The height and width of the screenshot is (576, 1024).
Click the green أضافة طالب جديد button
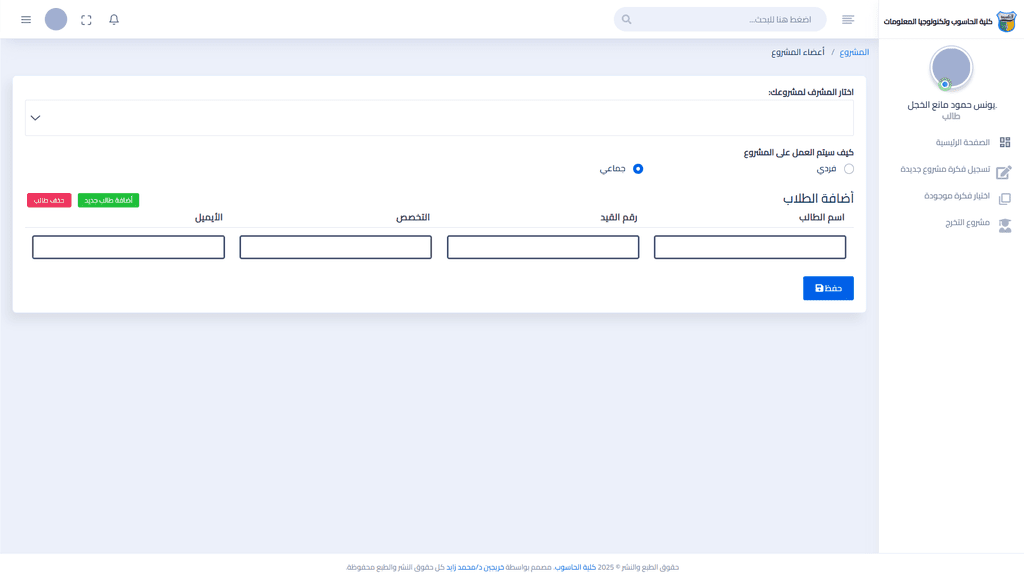pyautogui.click(x=108, y=200)
